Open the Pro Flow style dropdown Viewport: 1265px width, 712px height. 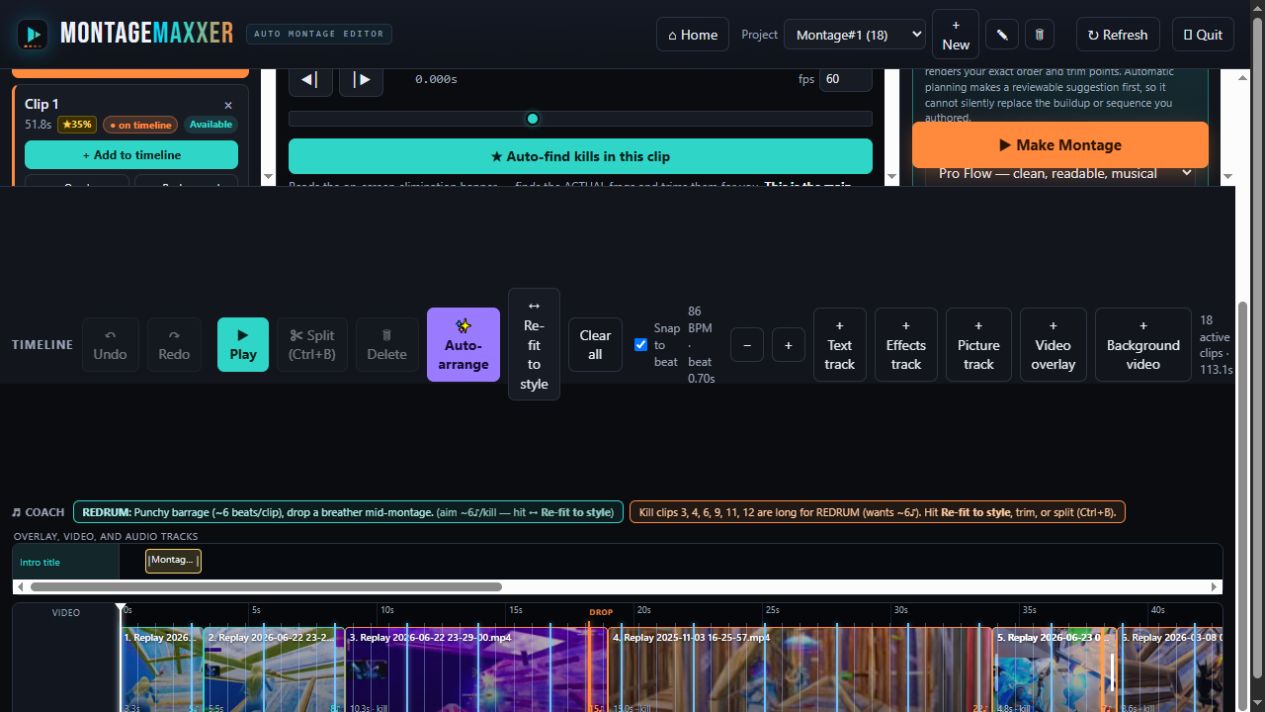[x=1060, y=174]
